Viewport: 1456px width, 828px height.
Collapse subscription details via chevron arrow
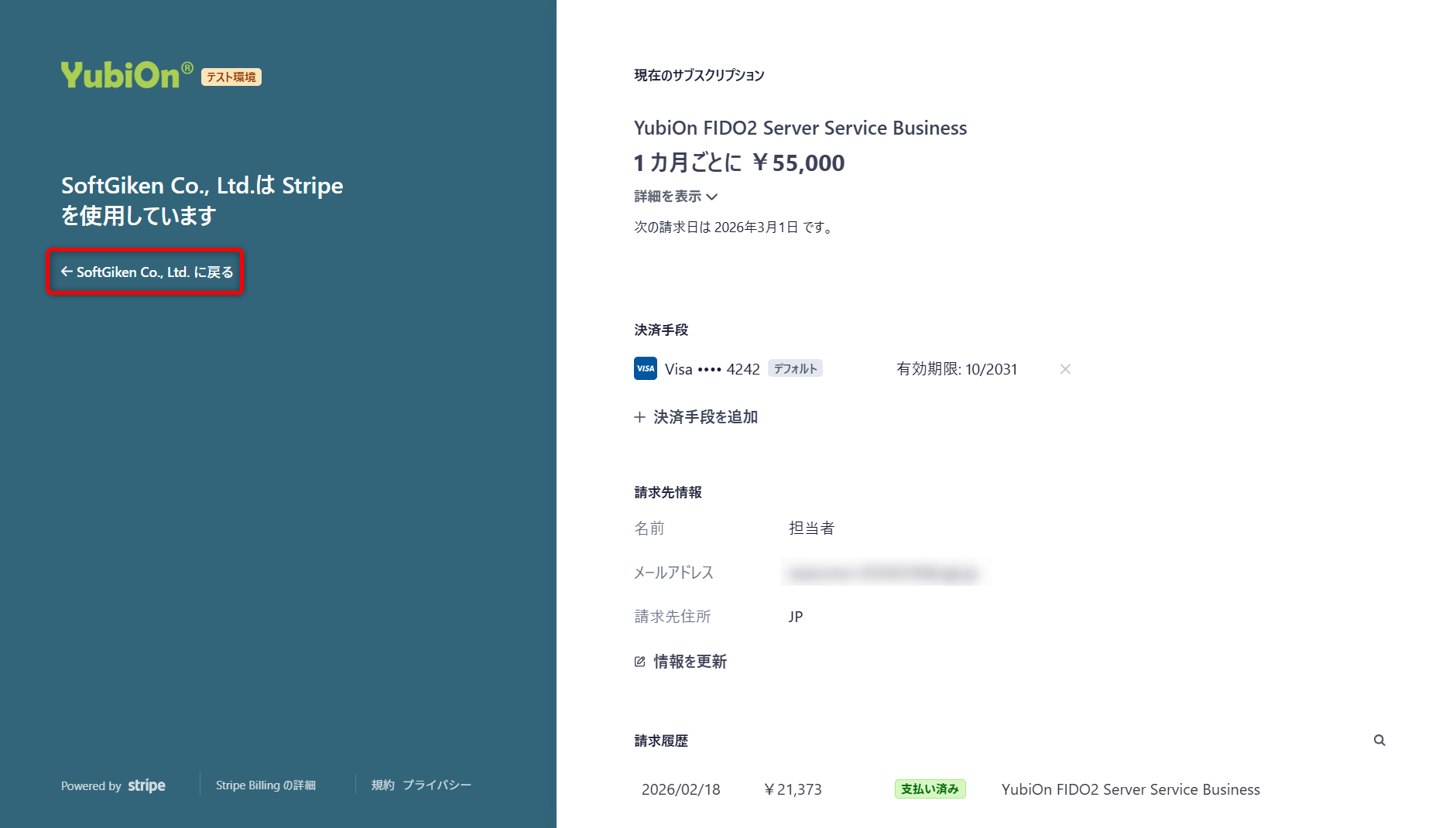[714, 197]
